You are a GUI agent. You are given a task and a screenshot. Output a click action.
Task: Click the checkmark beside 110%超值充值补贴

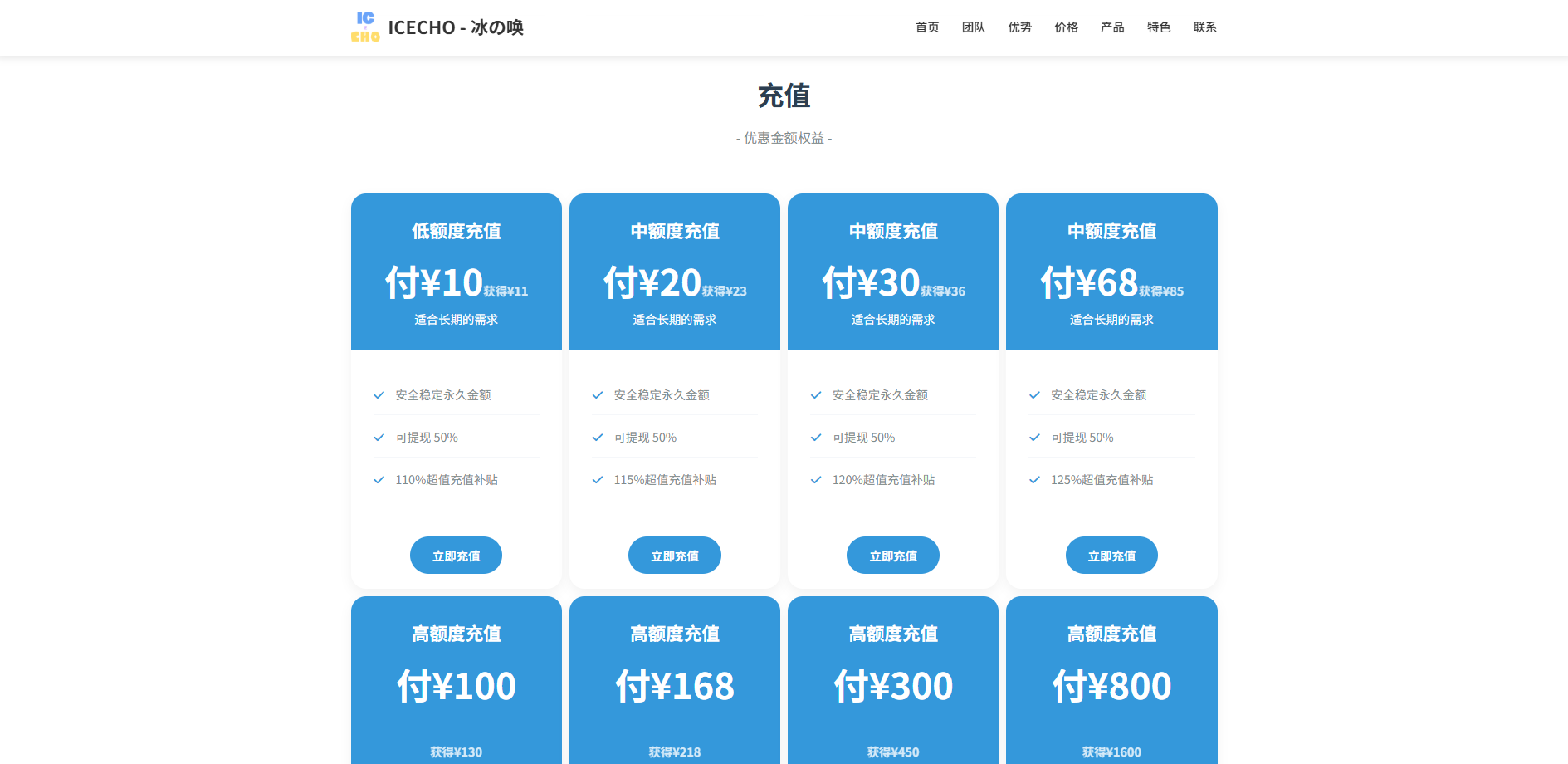379,479
